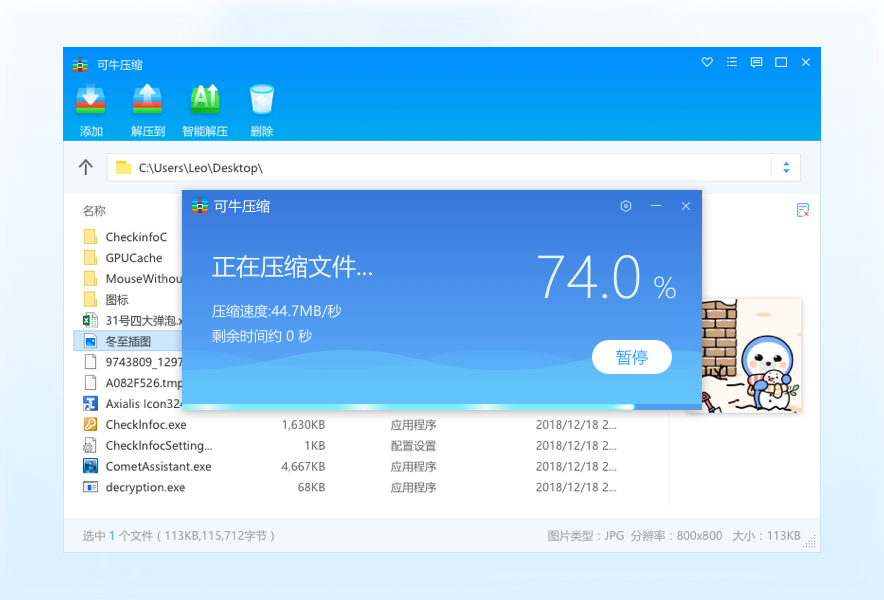This screenshot has width=884, height=600.
Task: Run 智能解压 smart extraction
Action: click(x=205, y=108)
